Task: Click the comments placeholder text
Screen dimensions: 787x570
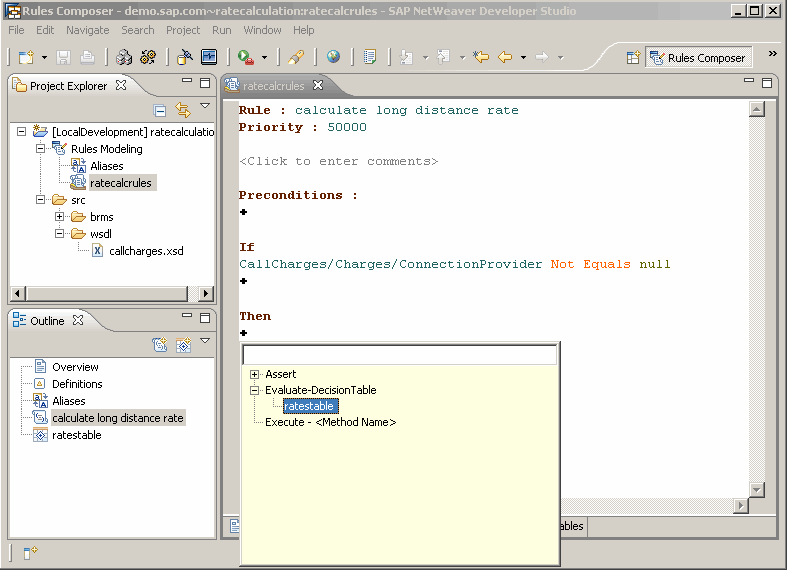Action: click(339, 161)
